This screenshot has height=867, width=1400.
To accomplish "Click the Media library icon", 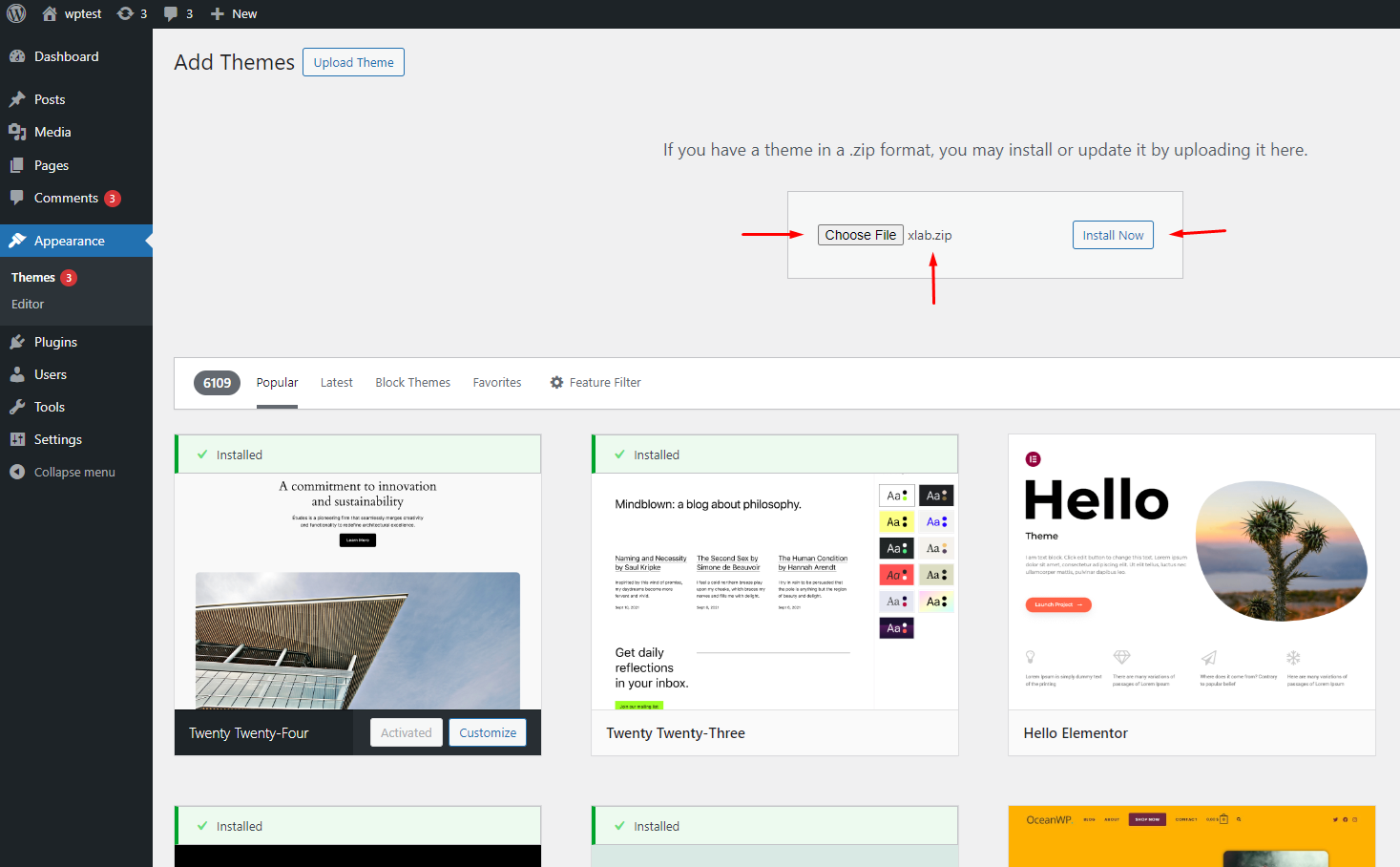I will click(x=17, y=132).
